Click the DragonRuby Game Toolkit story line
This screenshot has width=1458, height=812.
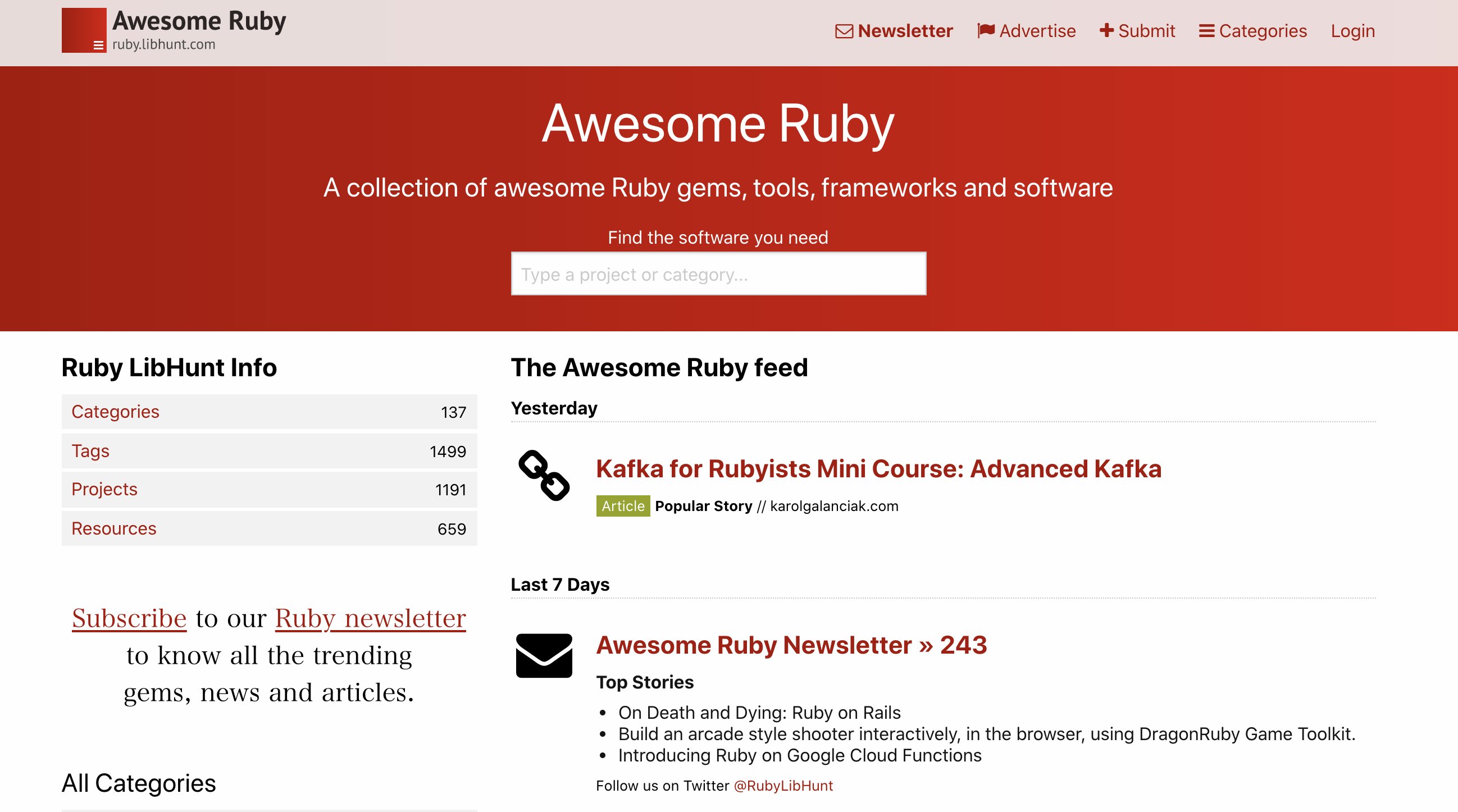987,734
